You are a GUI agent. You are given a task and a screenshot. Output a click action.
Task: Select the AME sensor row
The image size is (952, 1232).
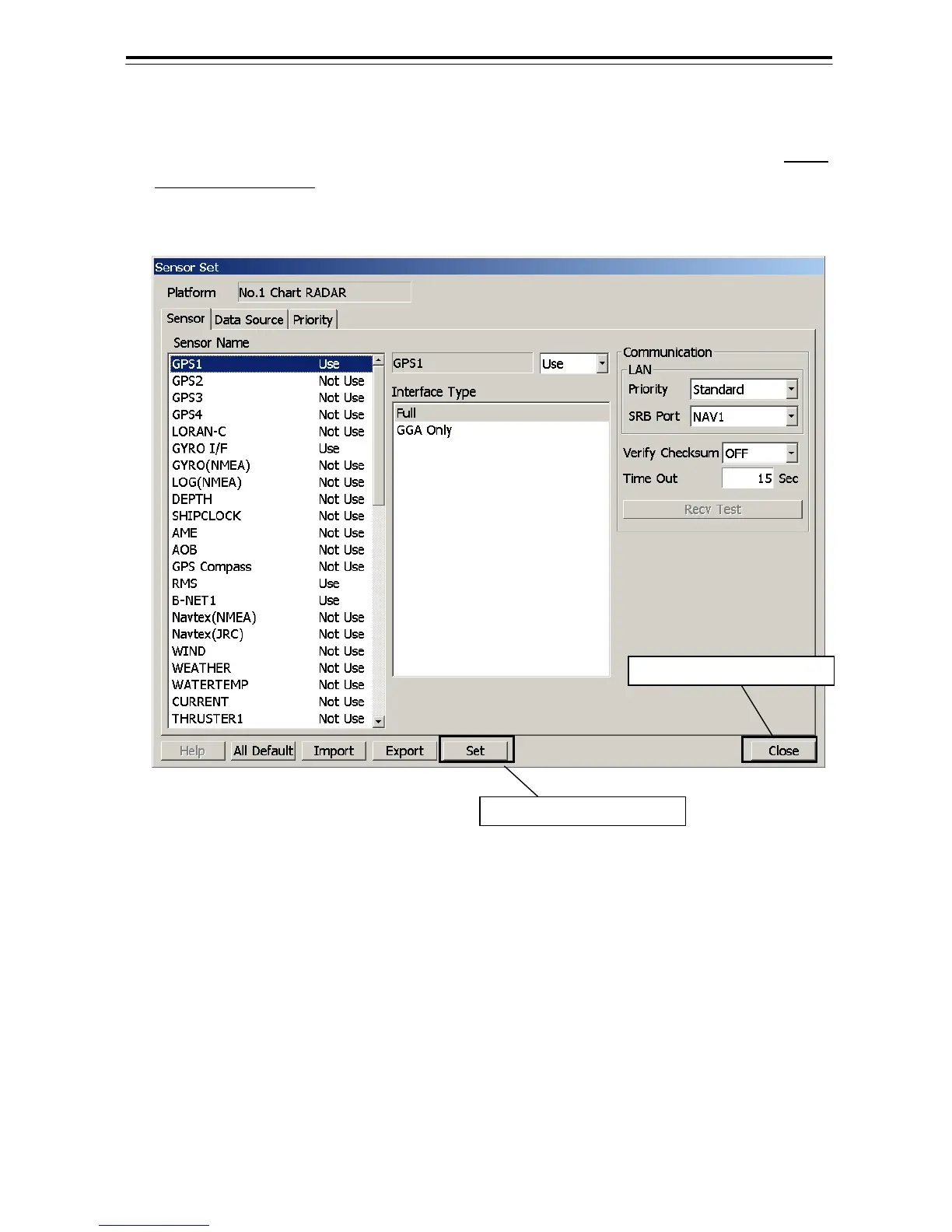pyautogui.click(x=271, y=533)
